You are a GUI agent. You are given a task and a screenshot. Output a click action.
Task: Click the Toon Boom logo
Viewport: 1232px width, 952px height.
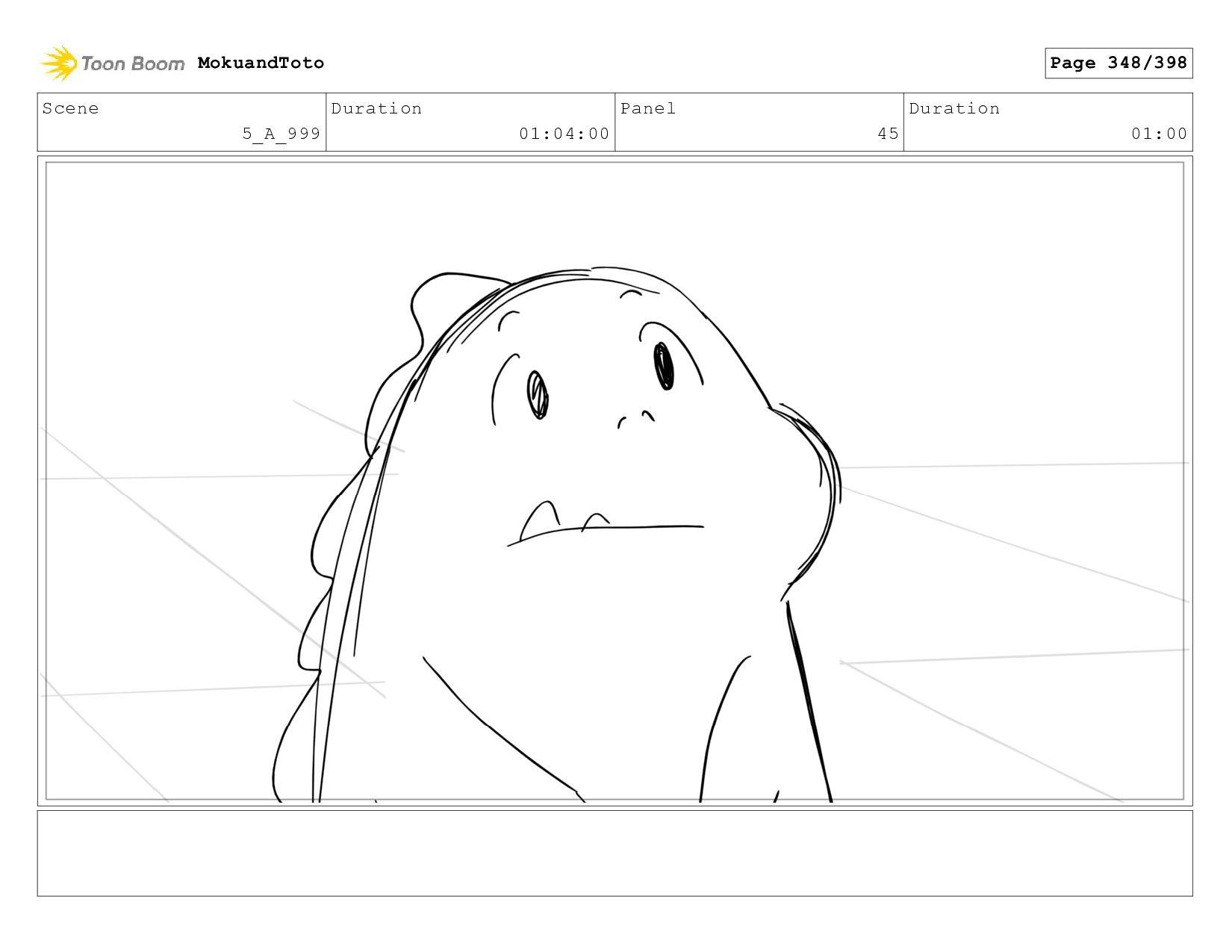[x=112, y=63]
